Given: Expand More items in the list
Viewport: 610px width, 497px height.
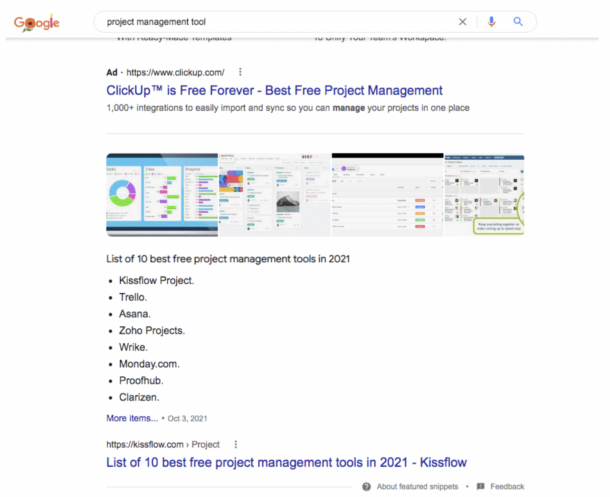Looking at the screenshot, I should point(132,418).
